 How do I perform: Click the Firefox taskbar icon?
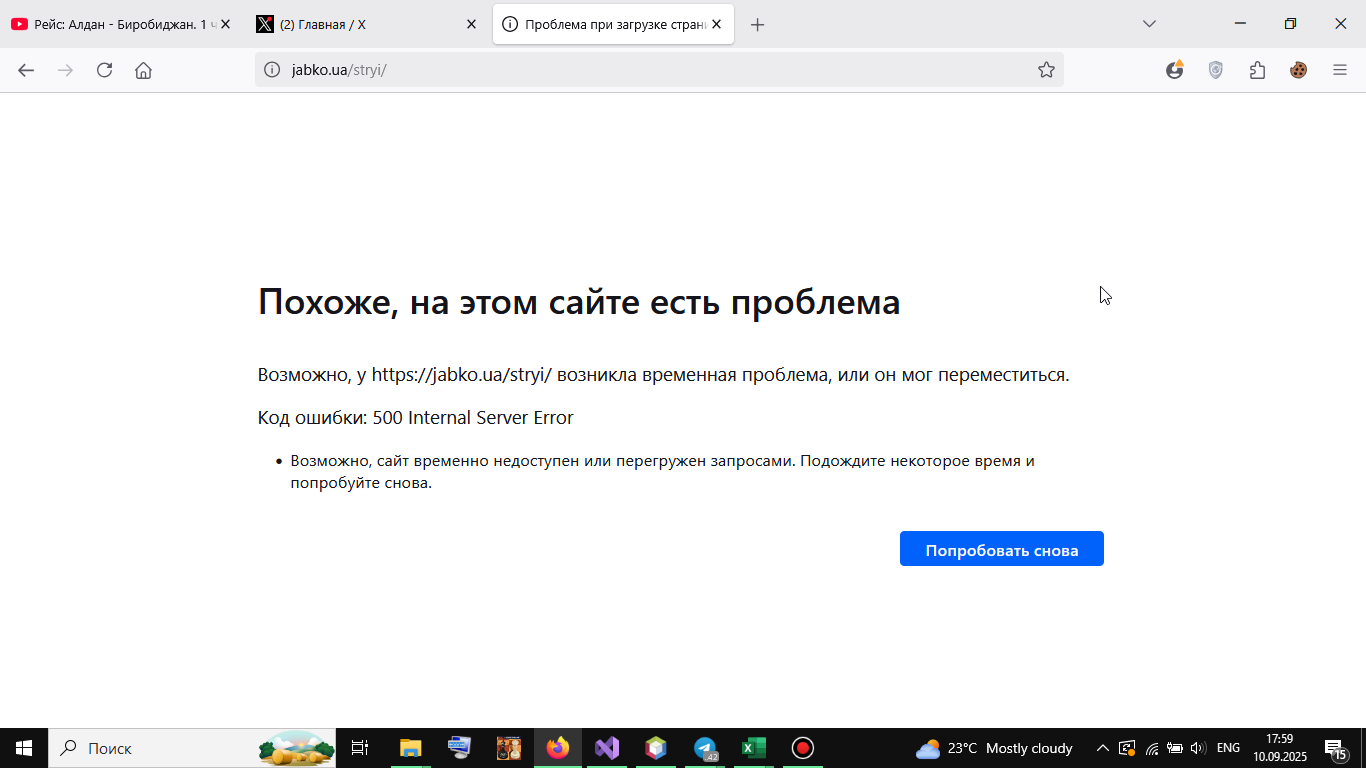558,748
